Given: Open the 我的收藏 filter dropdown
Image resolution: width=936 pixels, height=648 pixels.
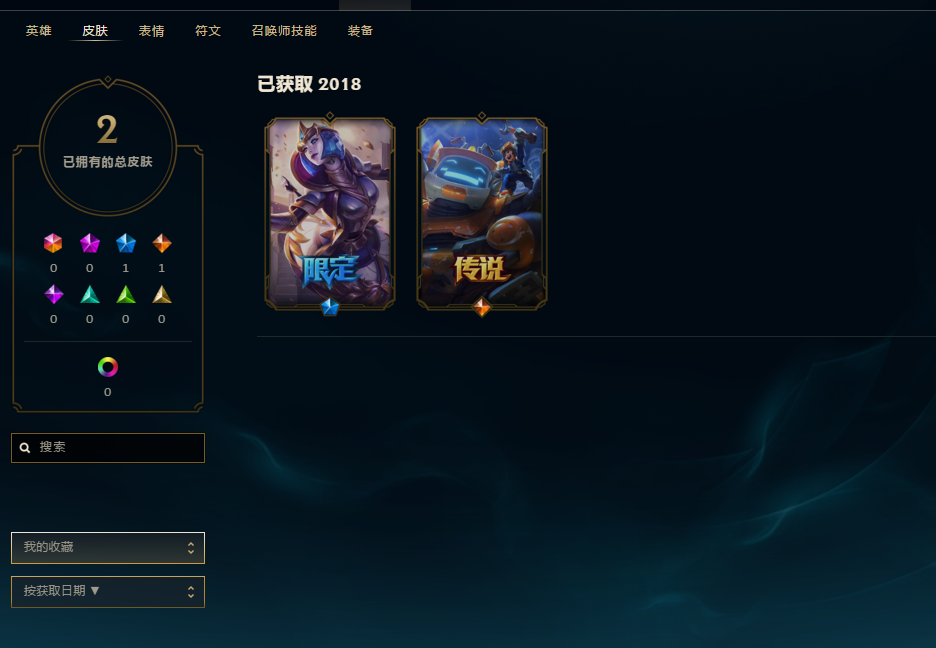Looking at the screenshot, I should pyautogui.click(x=108, y=548).
